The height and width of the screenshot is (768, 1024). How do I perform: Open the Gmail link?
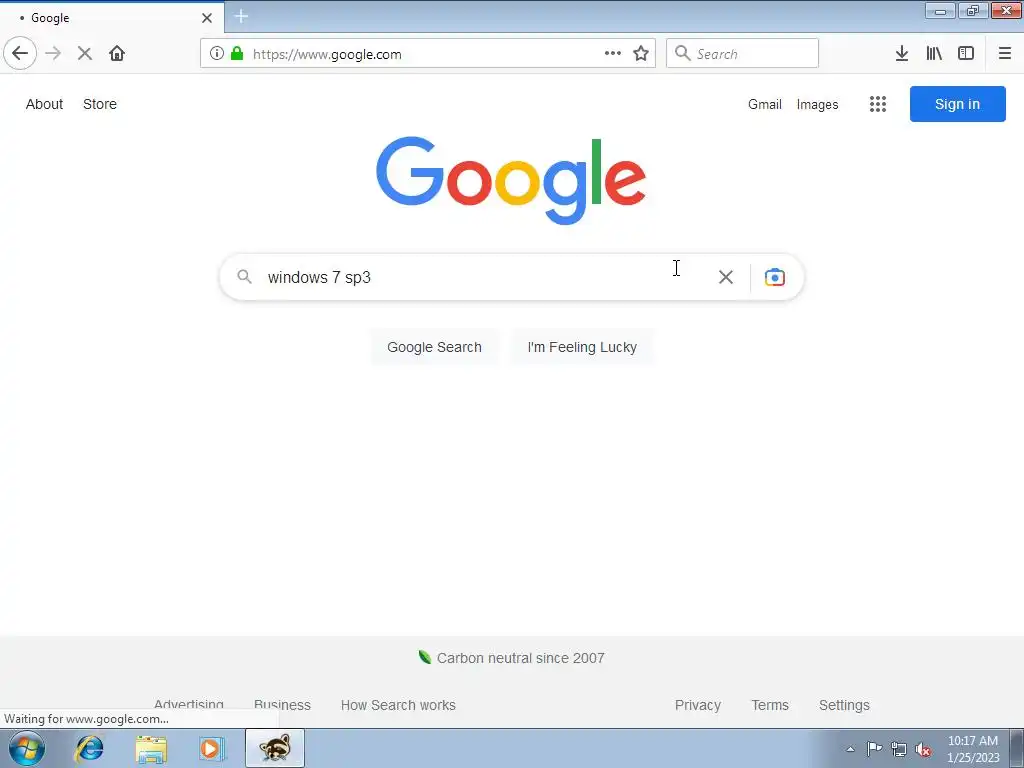pyautogui.click(x=765, y=104)
